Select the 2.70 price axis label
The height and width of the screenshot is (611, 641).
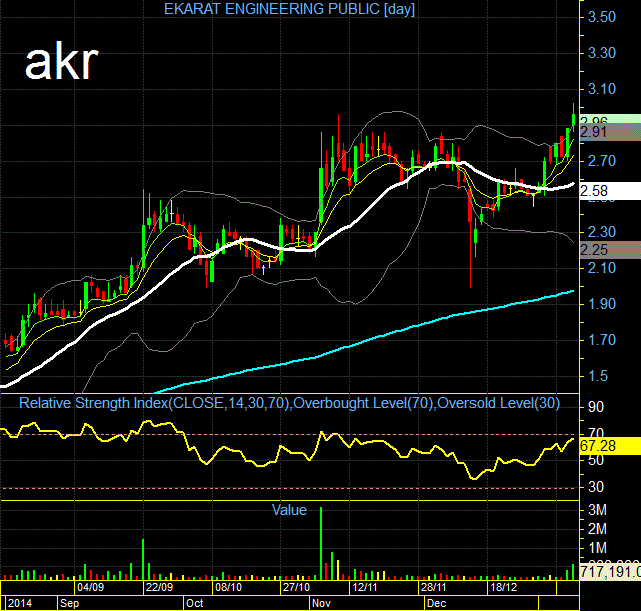point(601,161)
